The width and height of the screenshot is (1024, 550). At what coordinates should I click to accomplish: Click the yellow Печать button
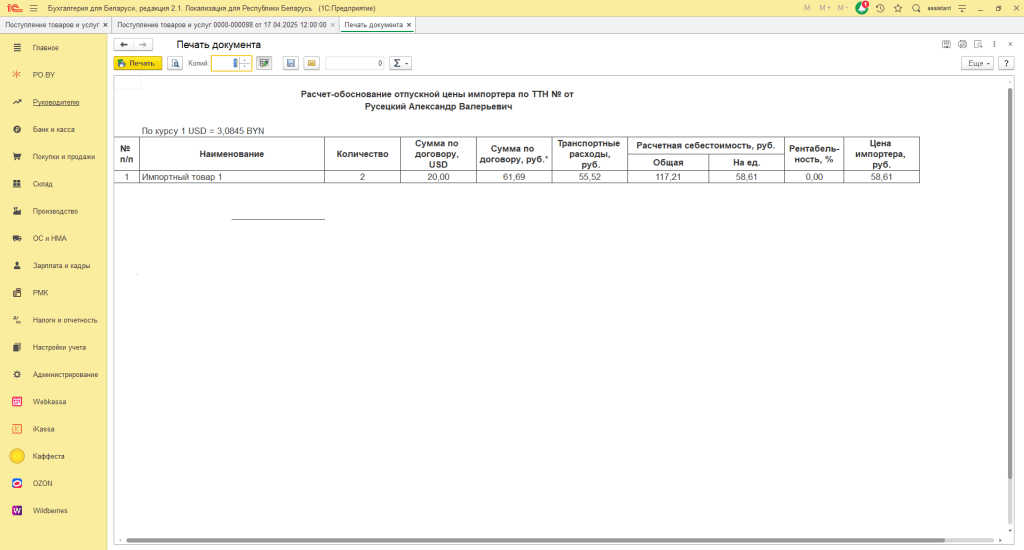coord(138,63)
